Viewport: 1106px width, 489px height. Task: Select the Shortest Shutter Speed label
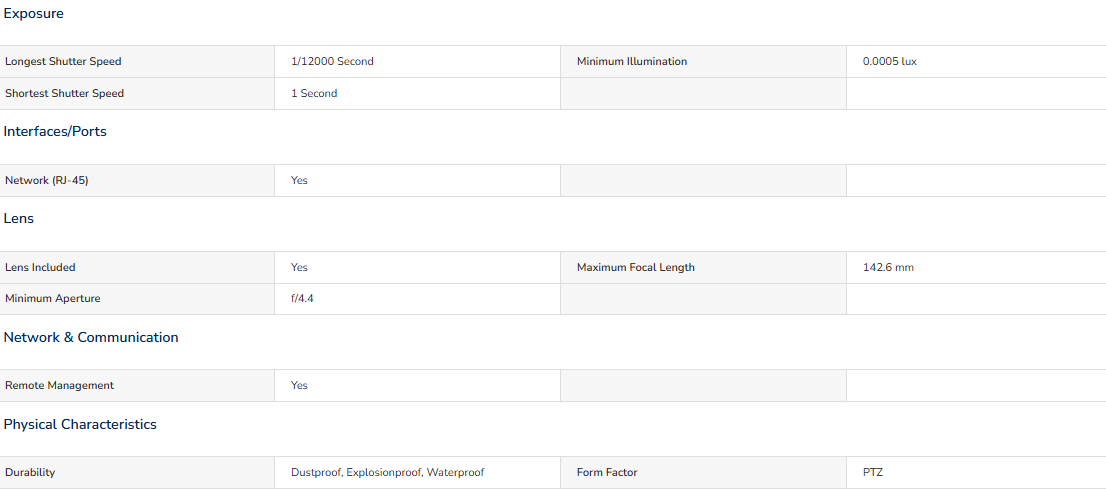click(64, 93)
